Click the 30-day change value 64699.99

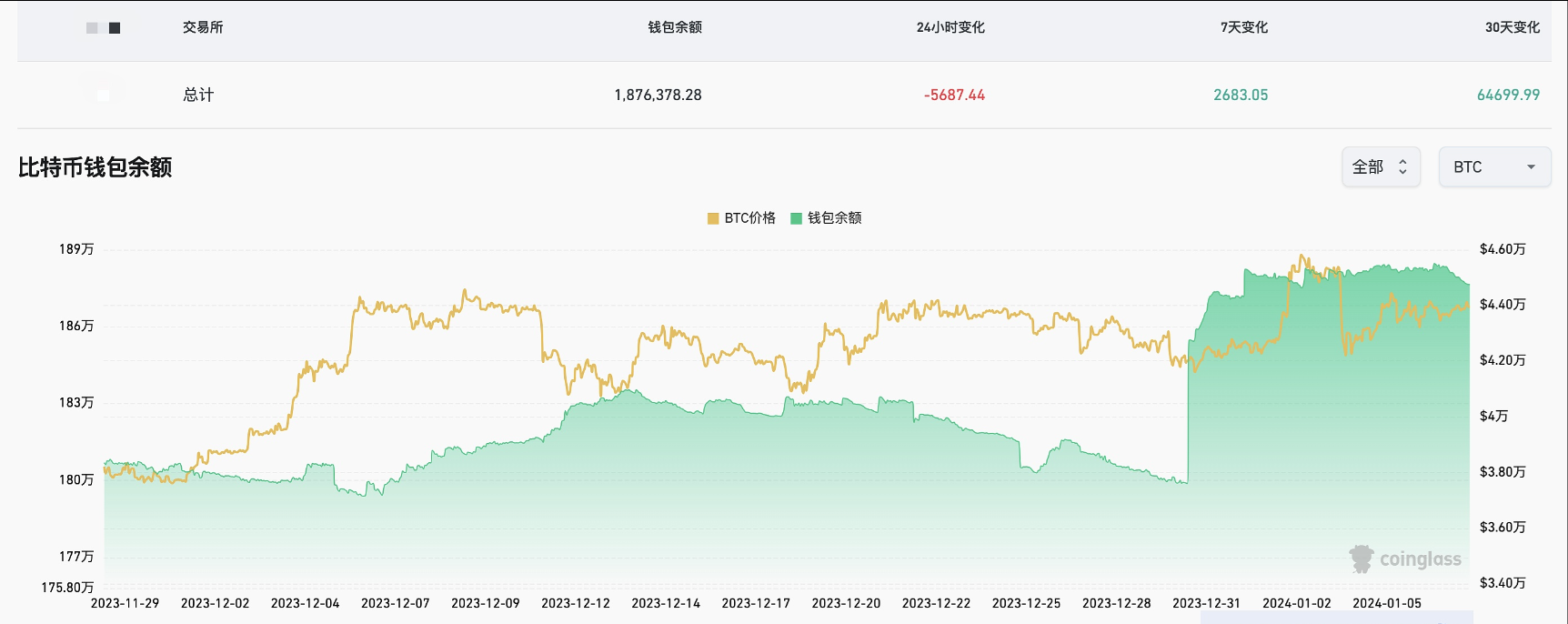[x=1508, y=95]
